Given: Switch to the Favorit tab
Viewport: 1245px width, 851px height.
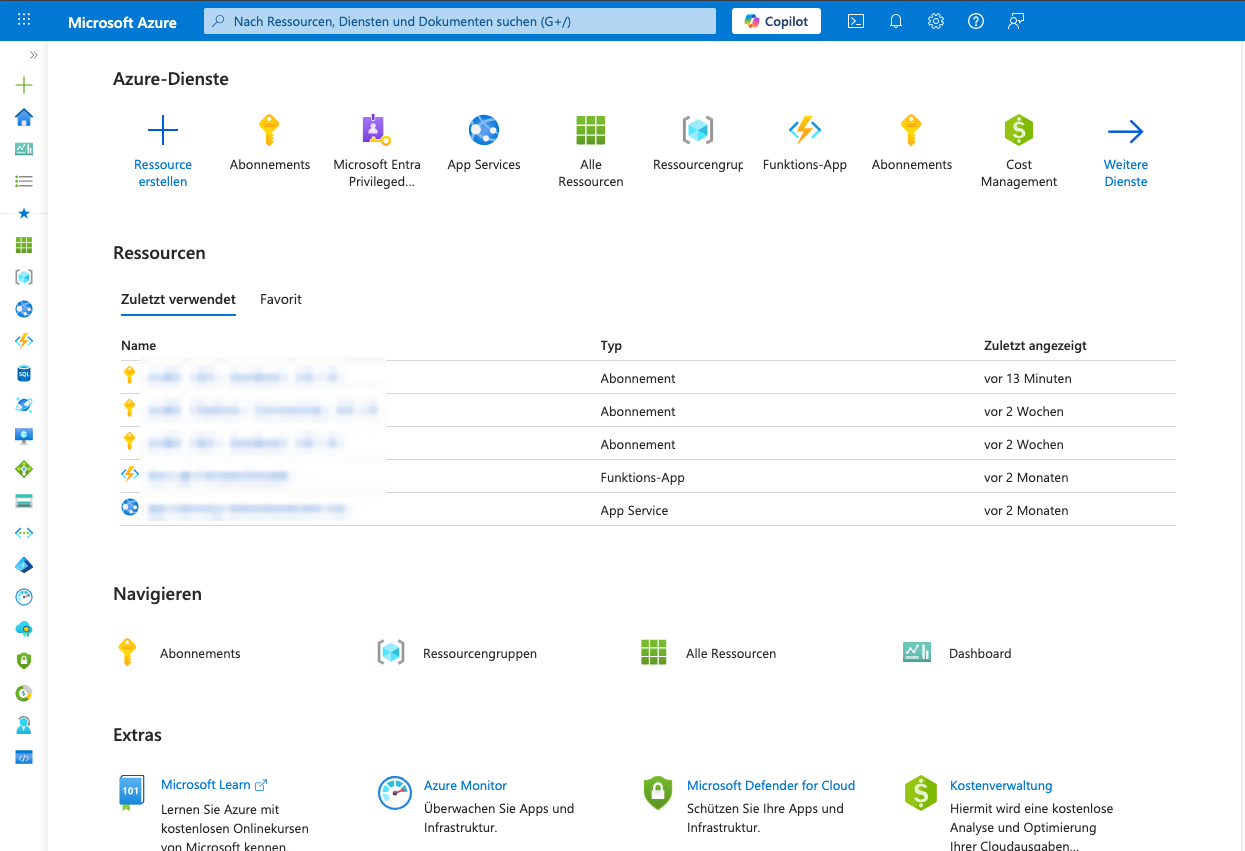Looking at the screenshot, I should tap(280, 299).
